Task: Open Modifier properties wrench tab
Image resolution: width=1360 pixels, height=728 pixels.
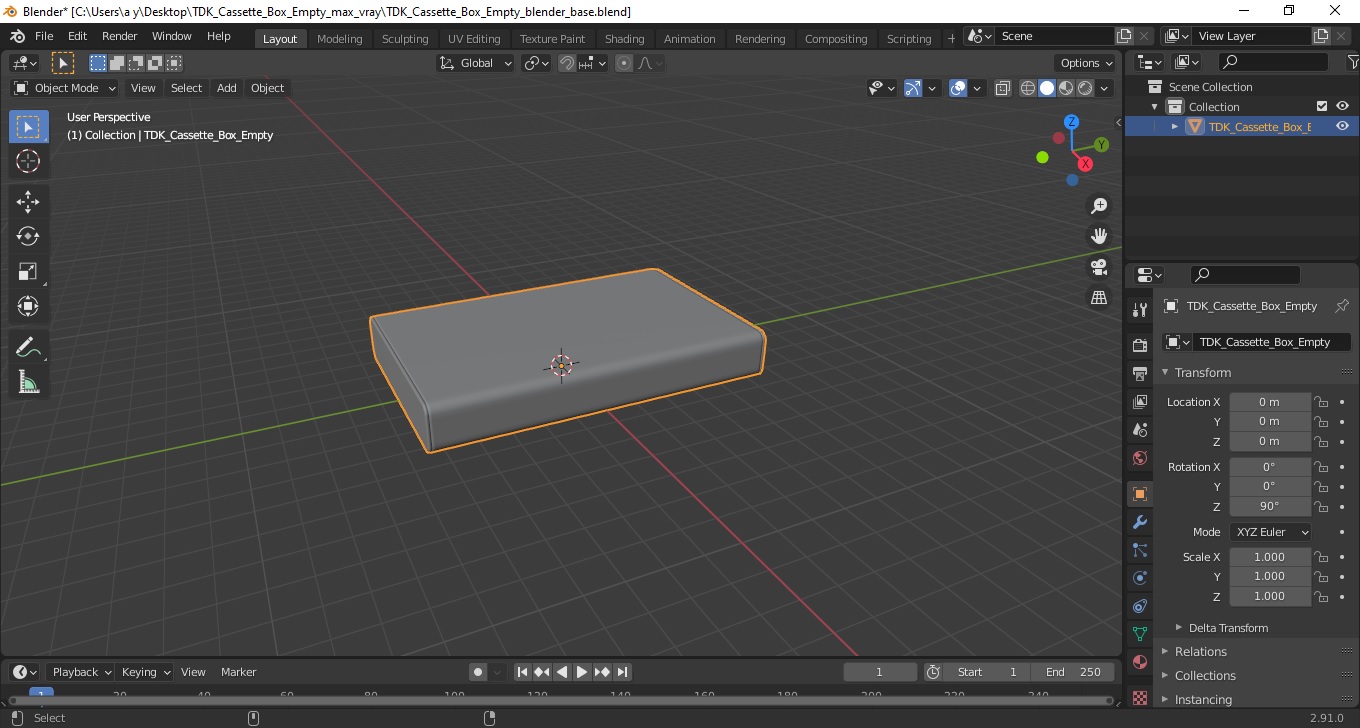Action: pyautogui.click(x=1140, y=522)
